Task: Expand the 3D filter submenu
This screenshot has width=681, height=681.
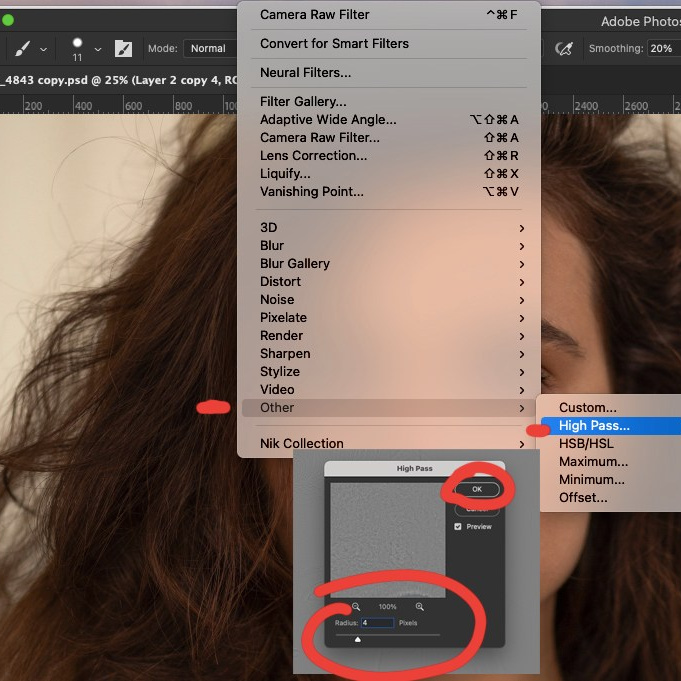Action: (x=389, y=228)
